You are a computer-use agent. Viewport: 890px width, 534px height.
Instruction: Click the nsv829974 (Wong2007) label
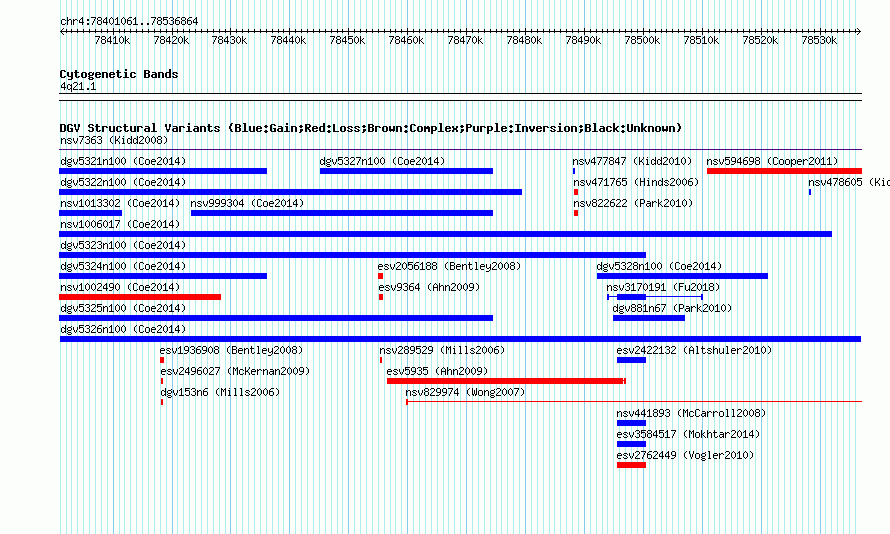tap(465, 392)
